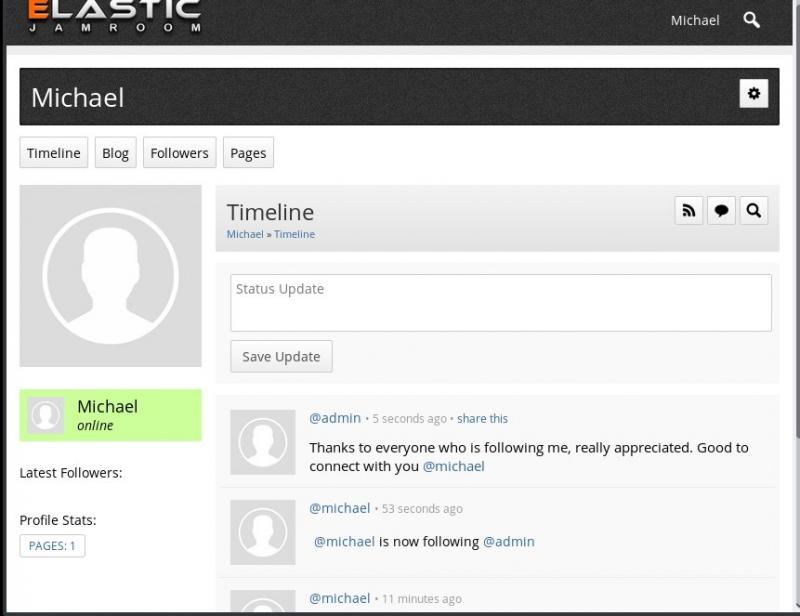Open the Pages tab
This screenshot has width=800, height=616.
coord(248,153)
